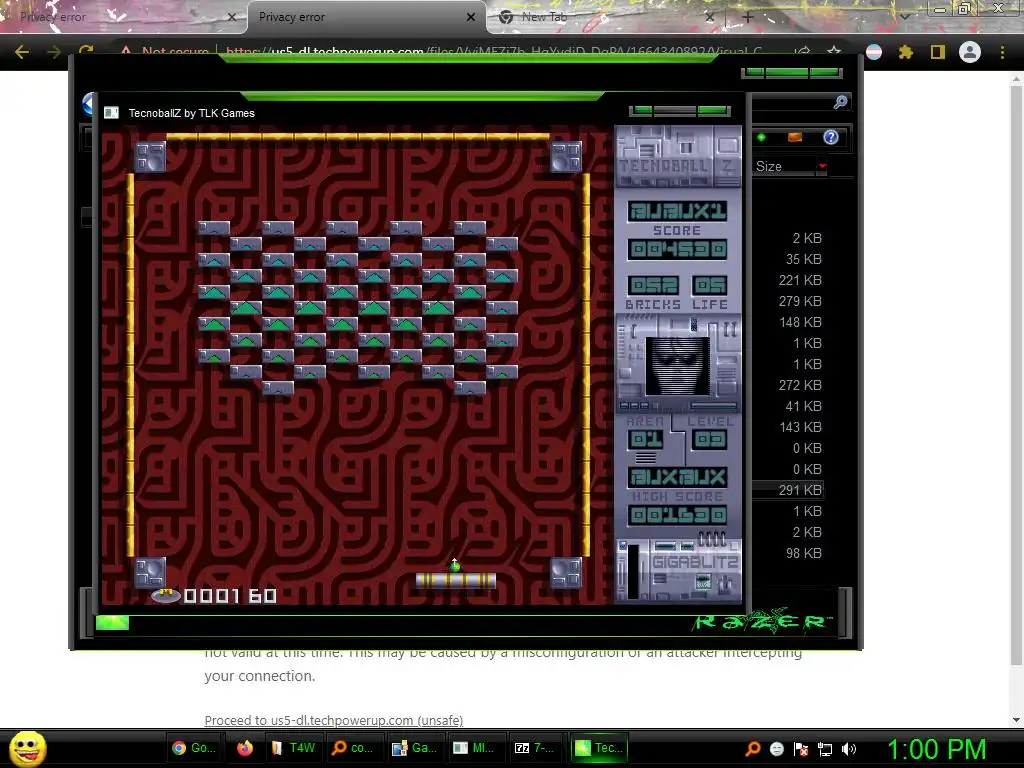
Task: Click the TecnoballZ by TLK Games title
Action: click(x=191, y=113)
